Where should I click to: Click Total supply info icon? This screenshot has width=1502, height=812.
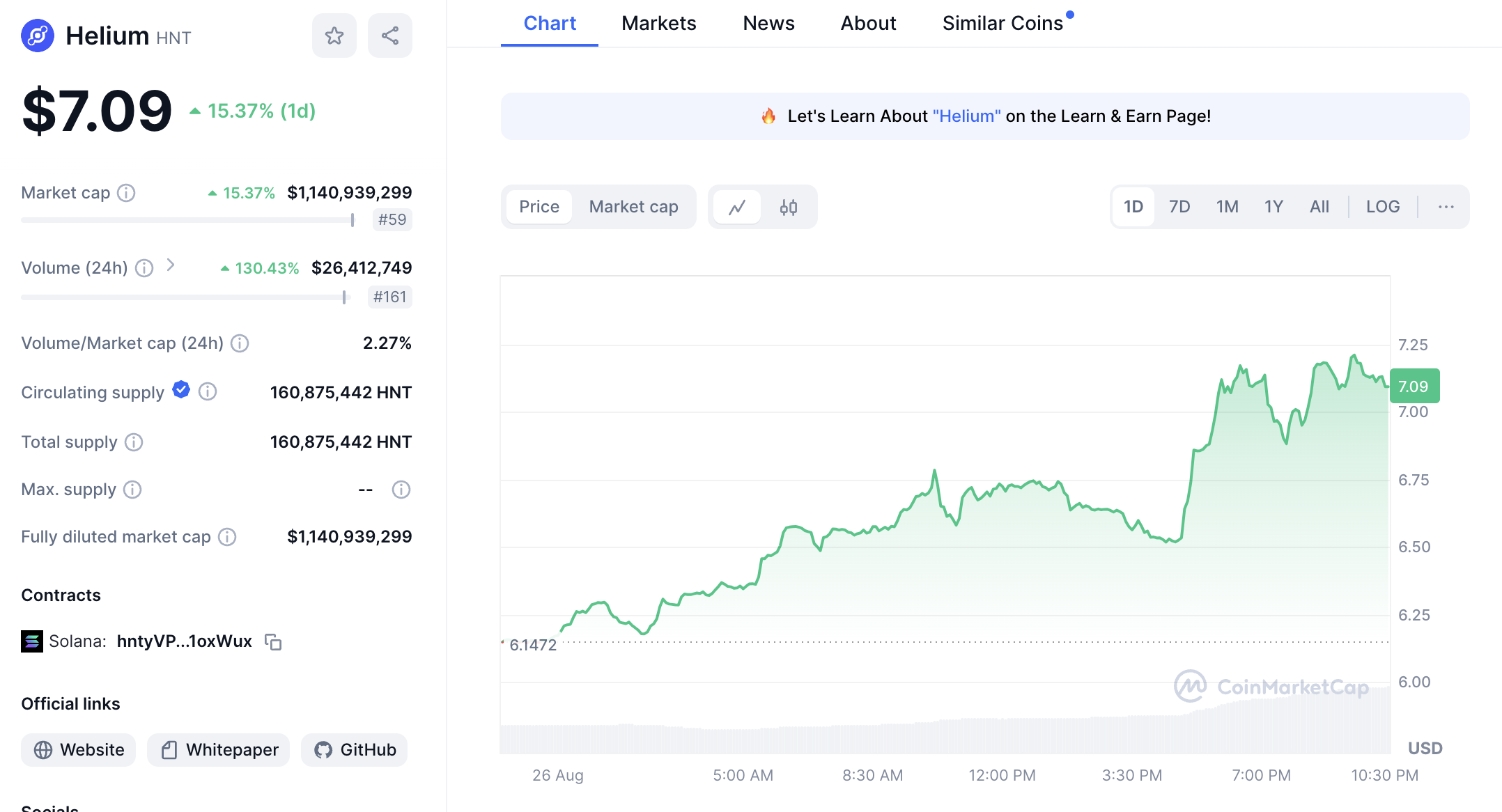[134, 442]
